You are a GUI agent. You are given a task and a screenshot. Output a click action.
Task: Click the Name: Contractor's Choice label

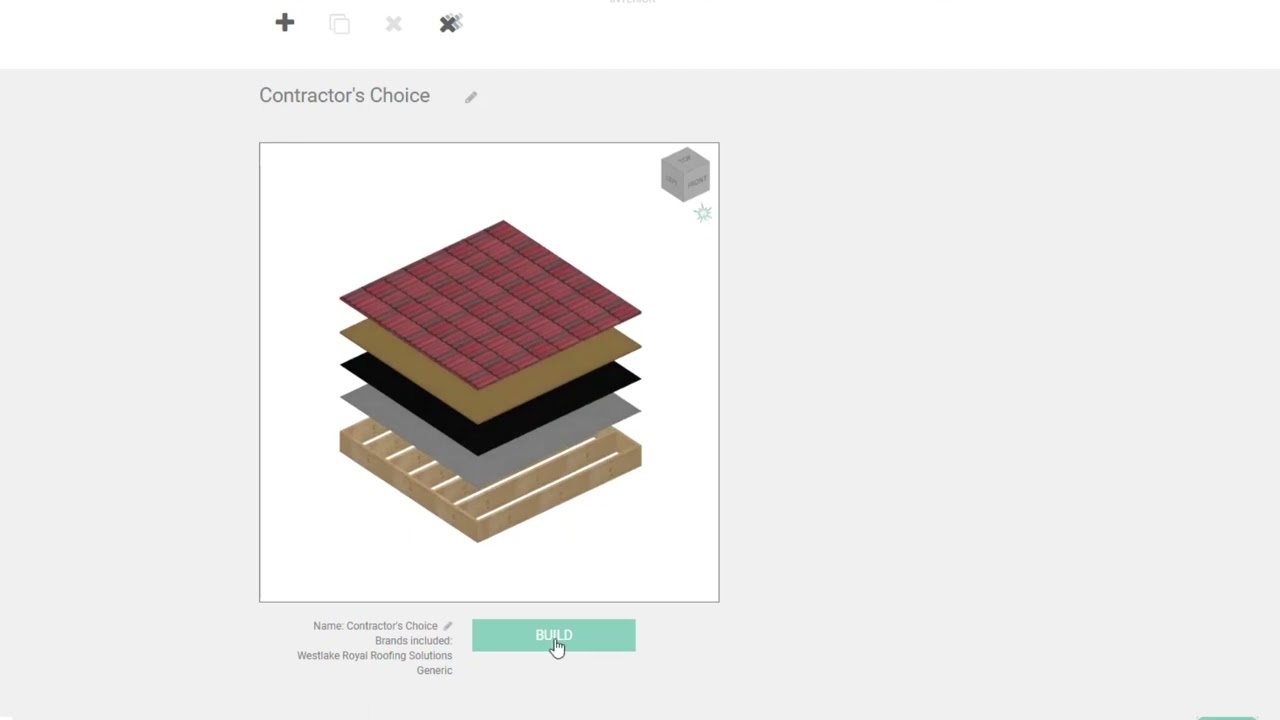tap(375, 626)
